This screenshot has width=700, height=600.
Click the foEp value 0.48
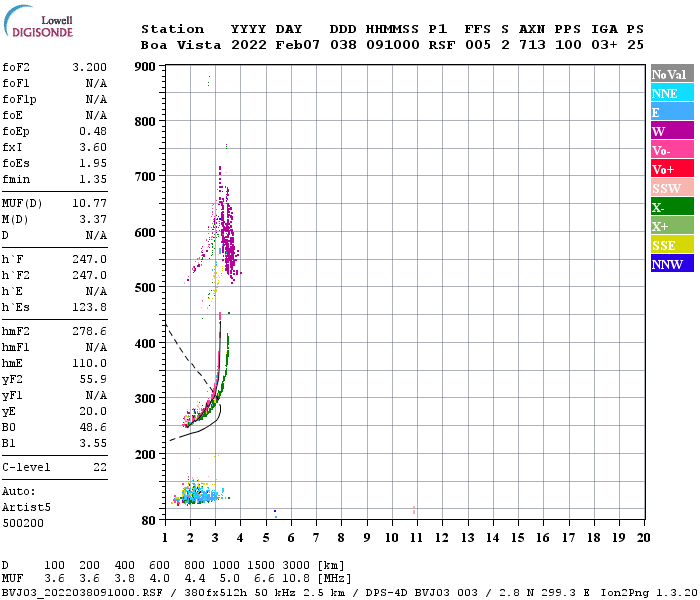[93, 131]
